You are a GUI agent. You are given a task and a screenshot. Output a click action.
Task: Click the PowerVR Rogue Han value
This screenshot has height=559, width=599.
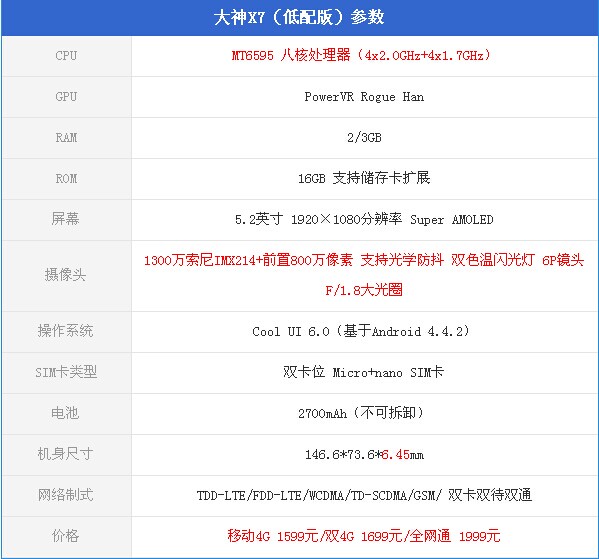(x=364, y=97)
